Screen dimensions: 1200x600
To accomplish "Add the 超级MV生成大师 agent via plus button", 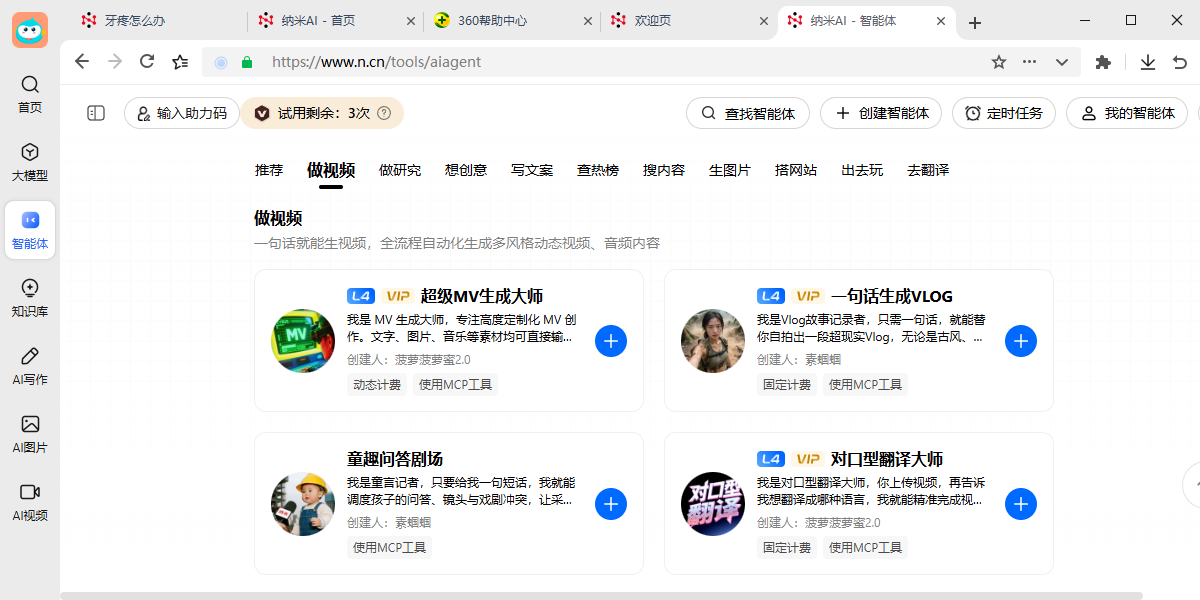I will tap(611, 340).
